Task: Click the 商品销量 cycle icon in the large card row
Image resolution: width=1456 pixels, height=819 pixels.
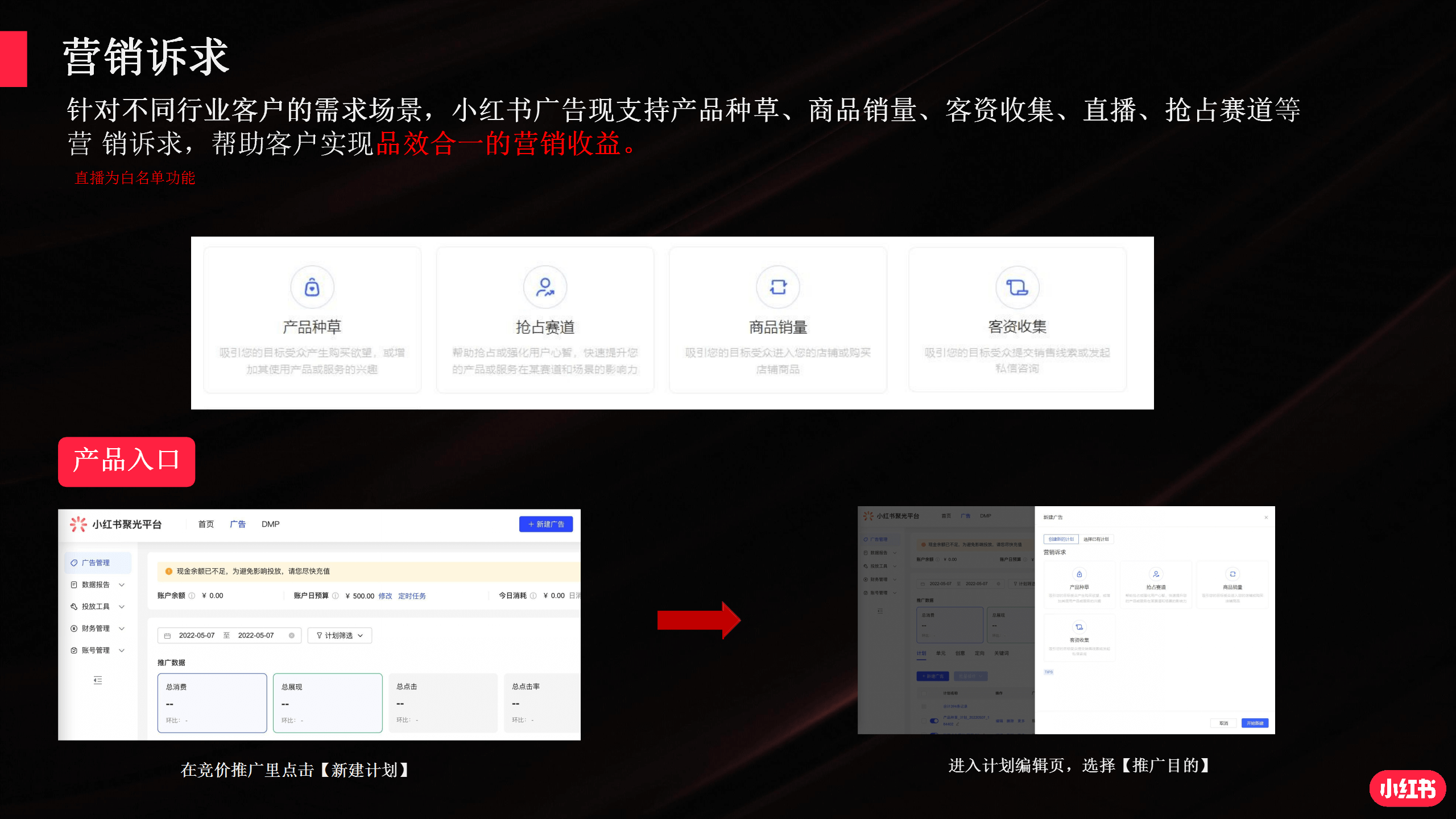Action: (778, 287)
